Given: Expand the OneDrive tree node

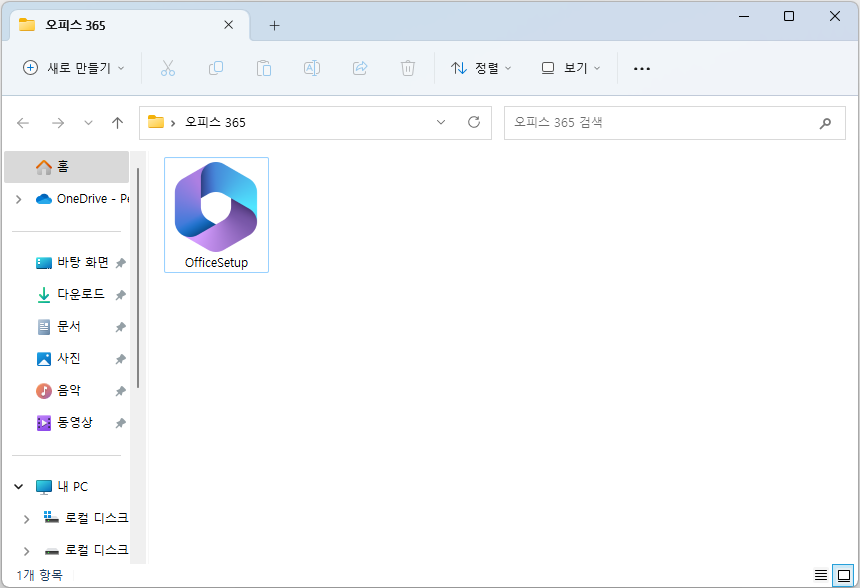Looking at the screenshot, I should [x=19, y=199].
